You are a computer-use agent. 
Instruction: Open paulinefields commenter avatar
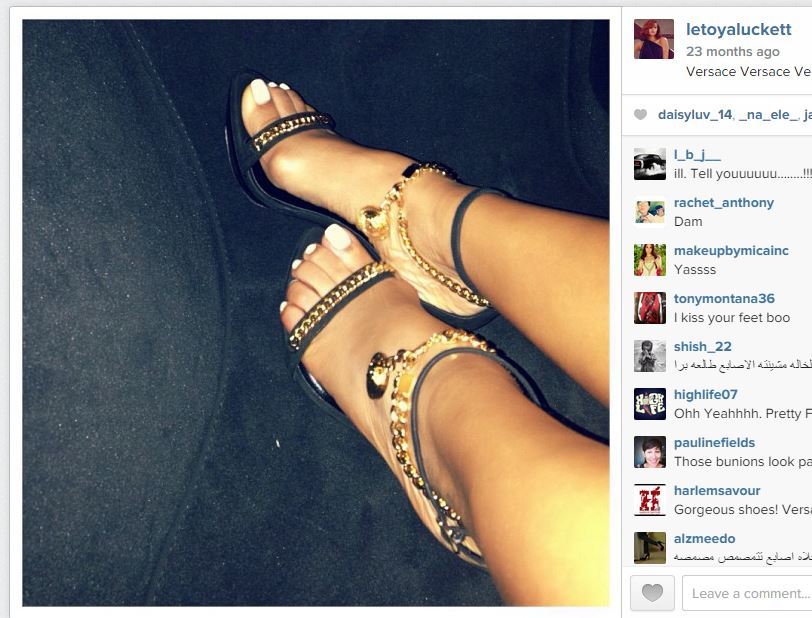650,452
